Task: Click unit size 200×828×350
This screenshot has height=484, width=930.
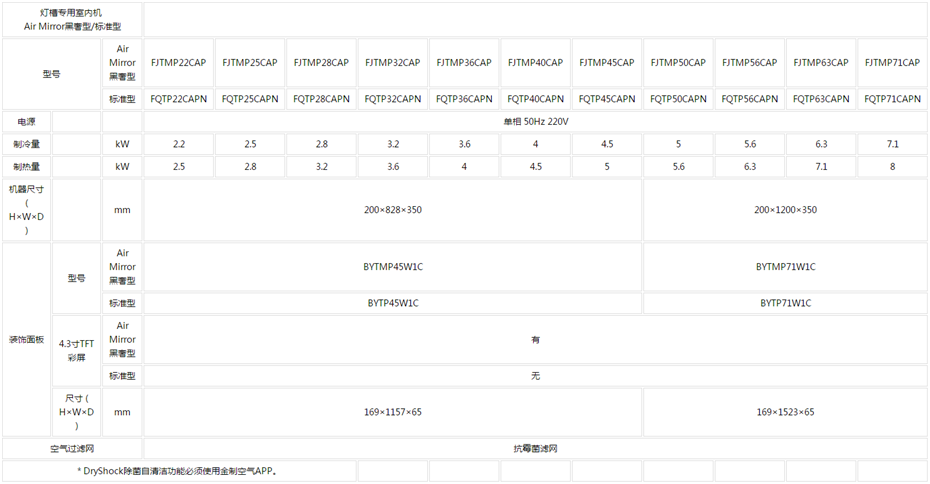Action: (393, 210)
